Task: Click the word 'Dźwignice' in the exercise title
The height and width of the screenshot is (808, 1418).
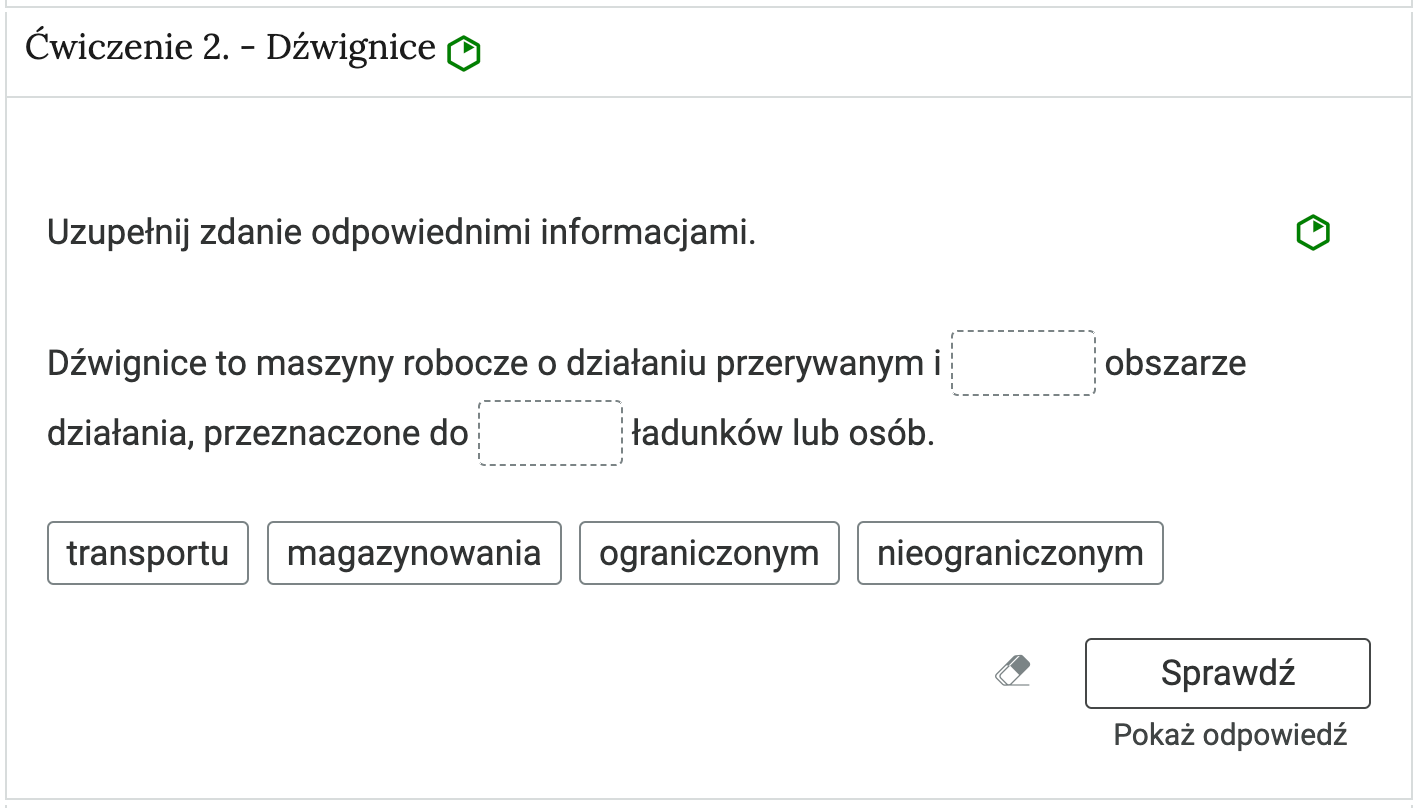Action: [x=351, y=47]
